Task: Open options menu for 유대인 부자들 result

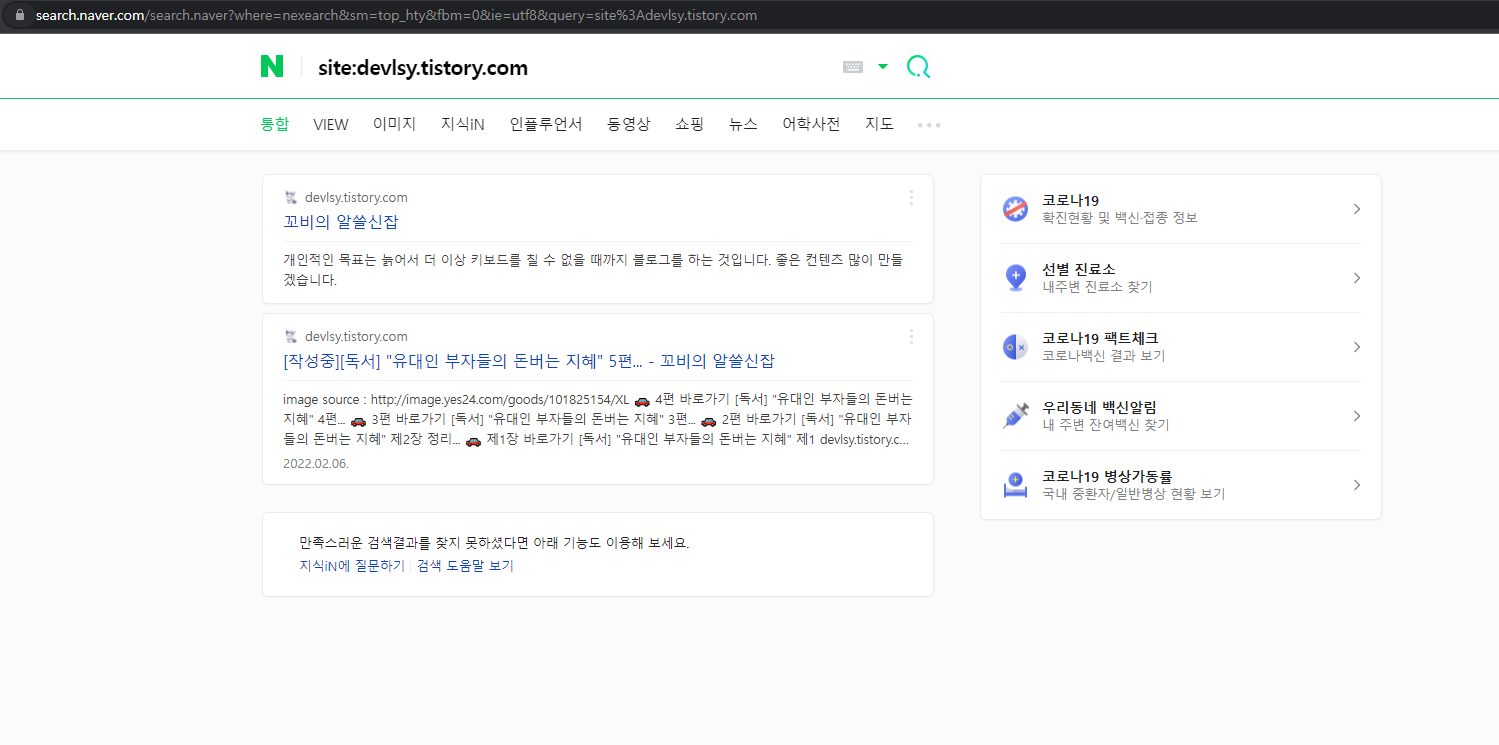Action: pyautogui.click(x=911, y=336)
